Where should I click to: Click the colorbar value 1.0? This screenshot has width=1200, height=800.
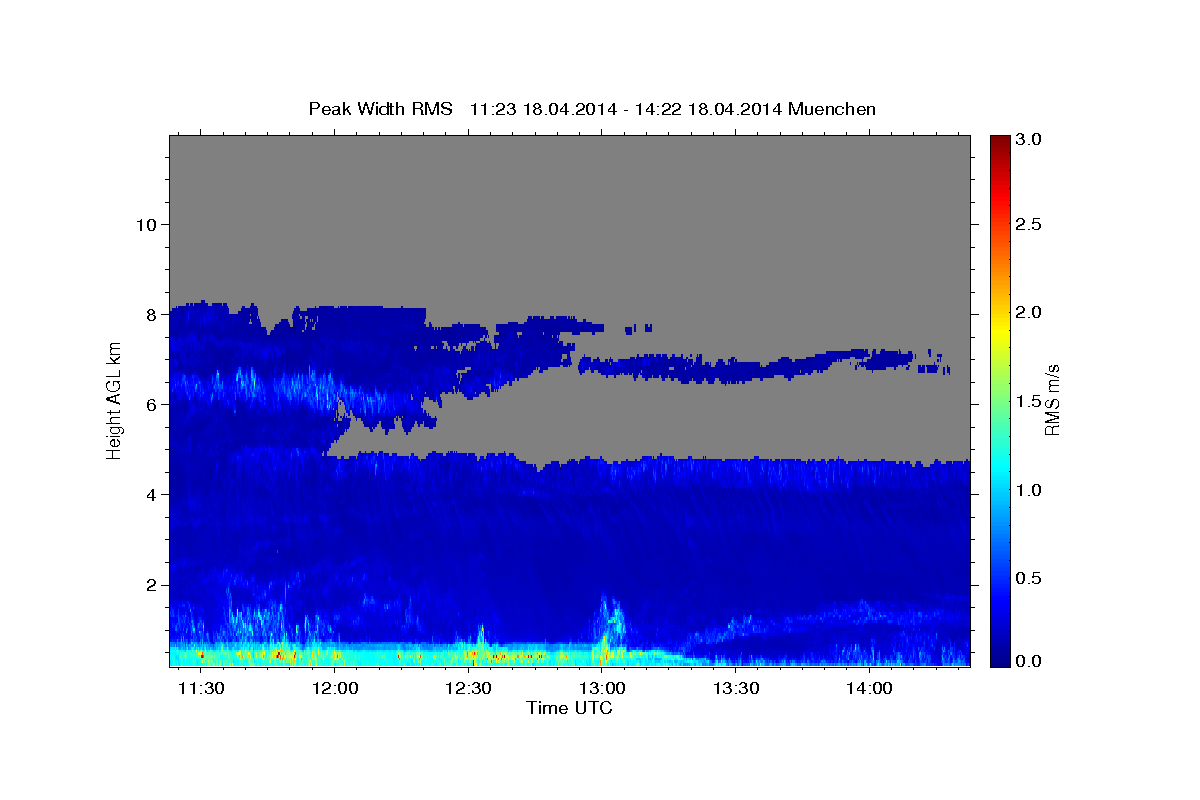(x=1030, y=490)
